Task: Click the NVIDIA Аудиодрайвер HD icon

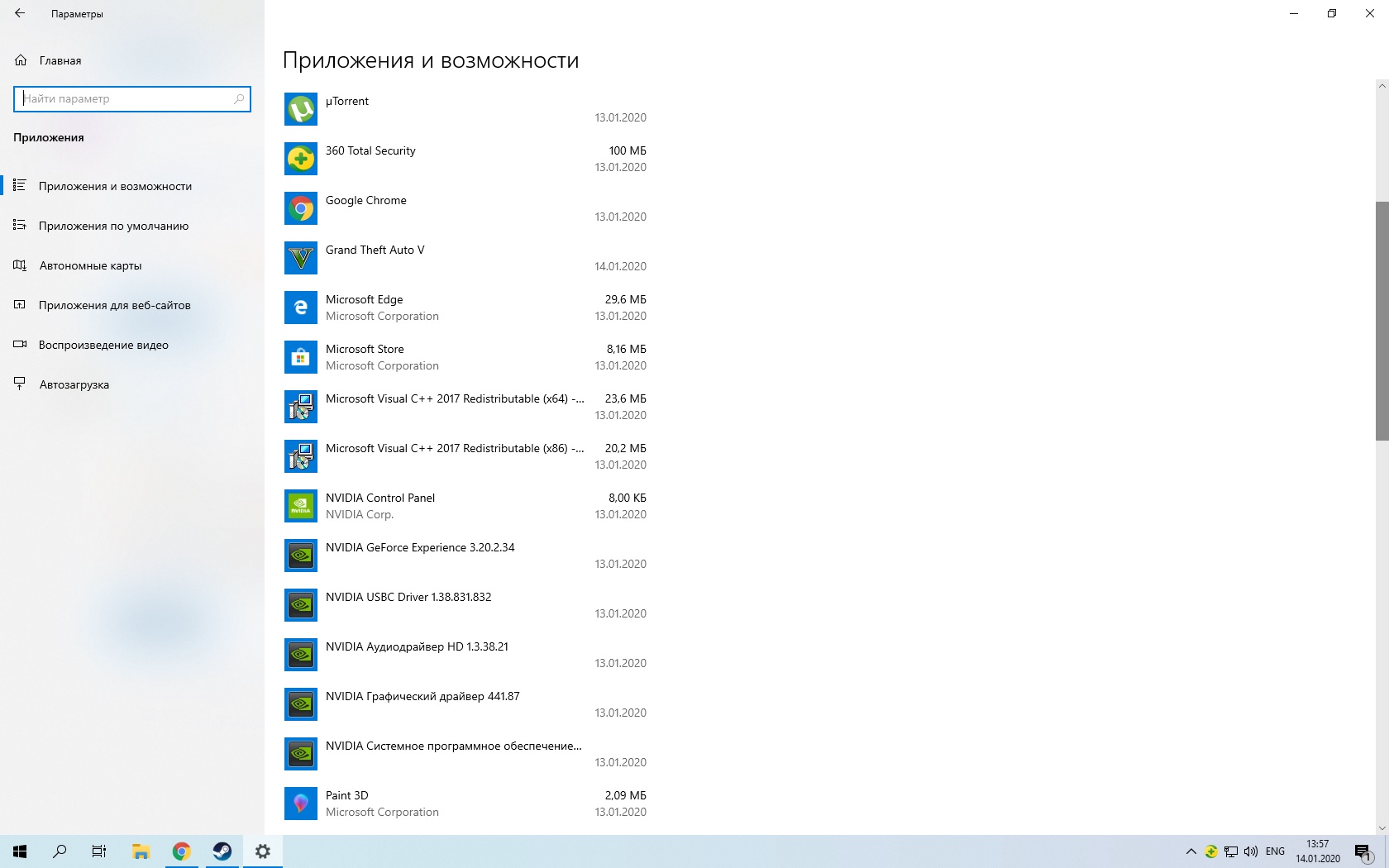Action: (x=301, y=655)
